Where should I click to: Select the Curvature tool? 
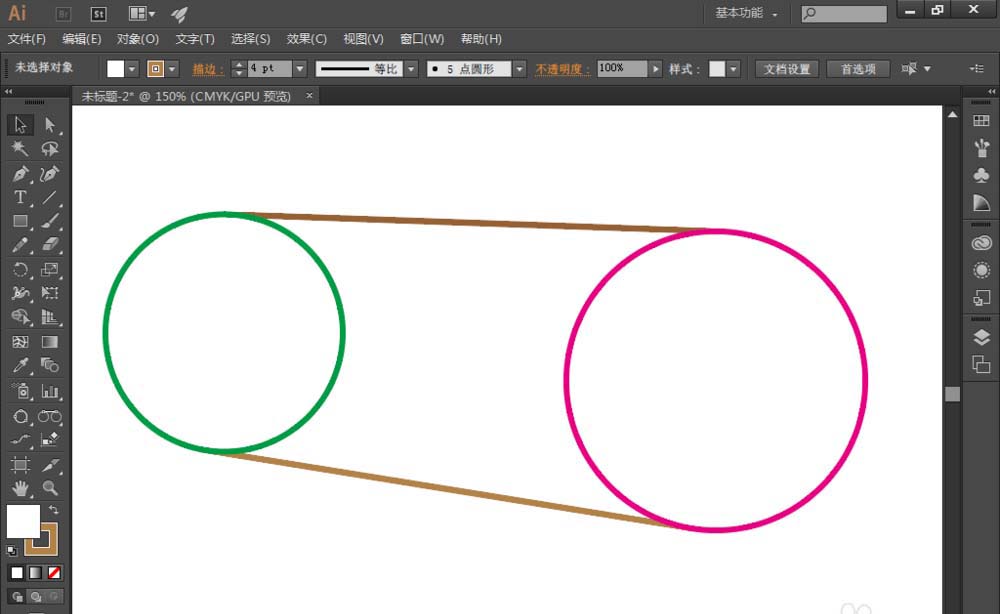[50, 173]
